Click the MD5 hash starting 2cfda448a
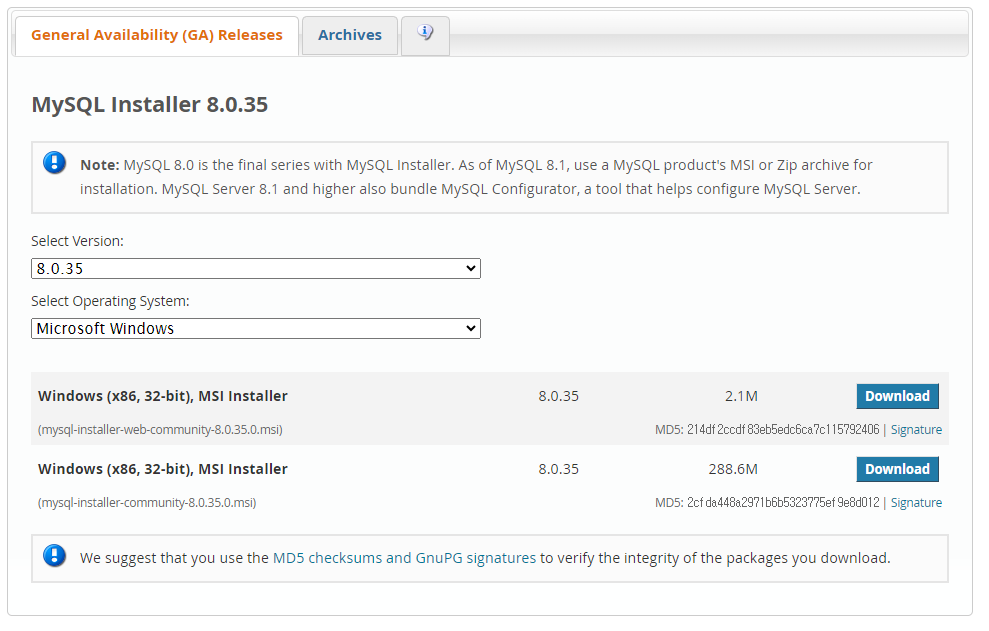This screenshot has height=631, width=989. click(x=783, y=503)
